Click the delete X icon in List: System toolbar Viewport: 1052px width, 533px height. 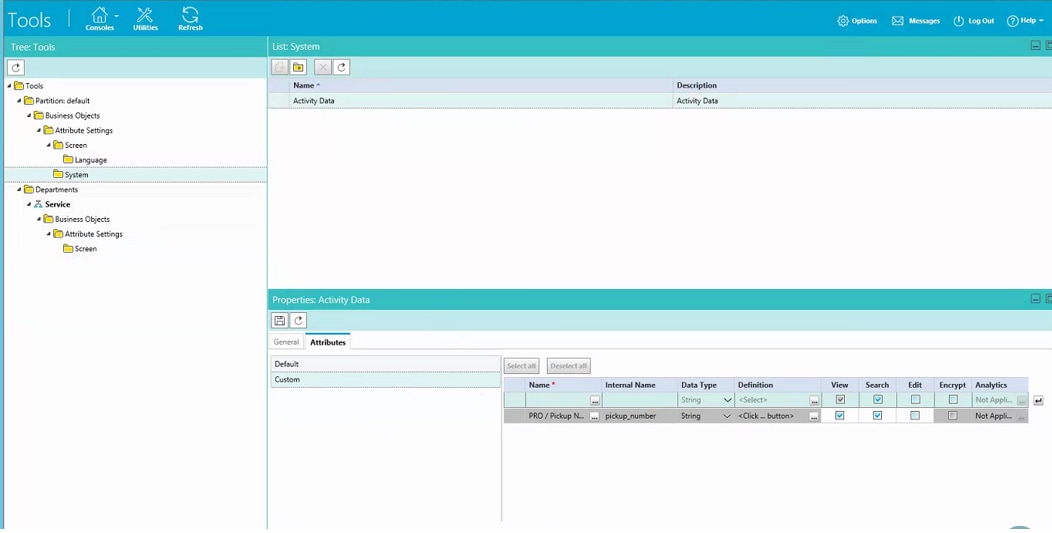323,67
